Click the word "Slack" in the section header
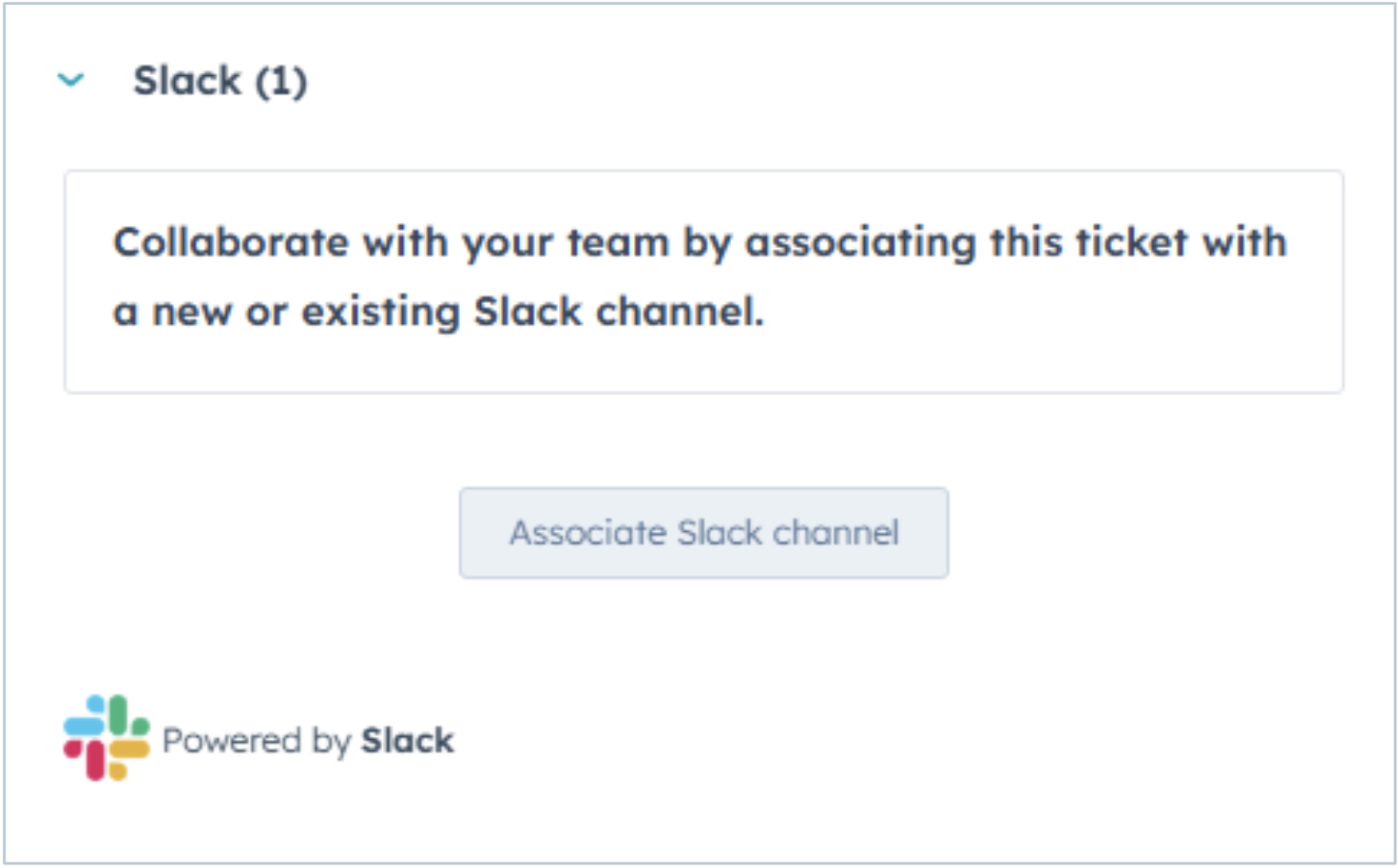Screen dimensions: 1398x868 point(187,81)
